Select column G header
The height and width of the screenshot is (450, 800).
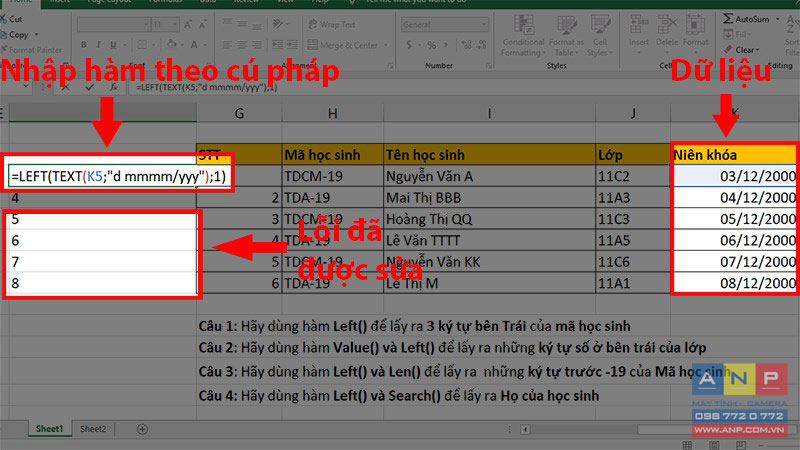point(239,113)
